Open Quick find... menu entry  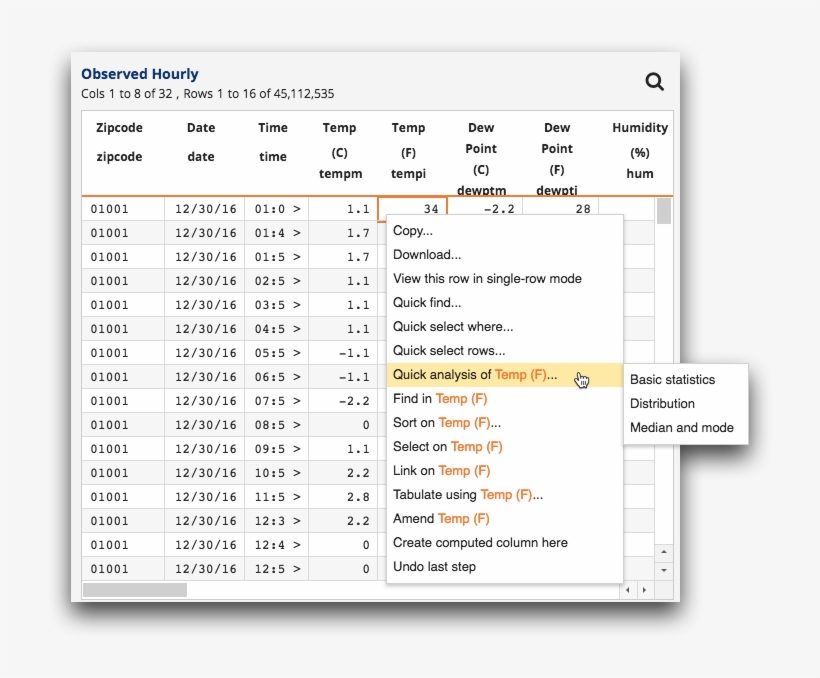click(505, 303)
